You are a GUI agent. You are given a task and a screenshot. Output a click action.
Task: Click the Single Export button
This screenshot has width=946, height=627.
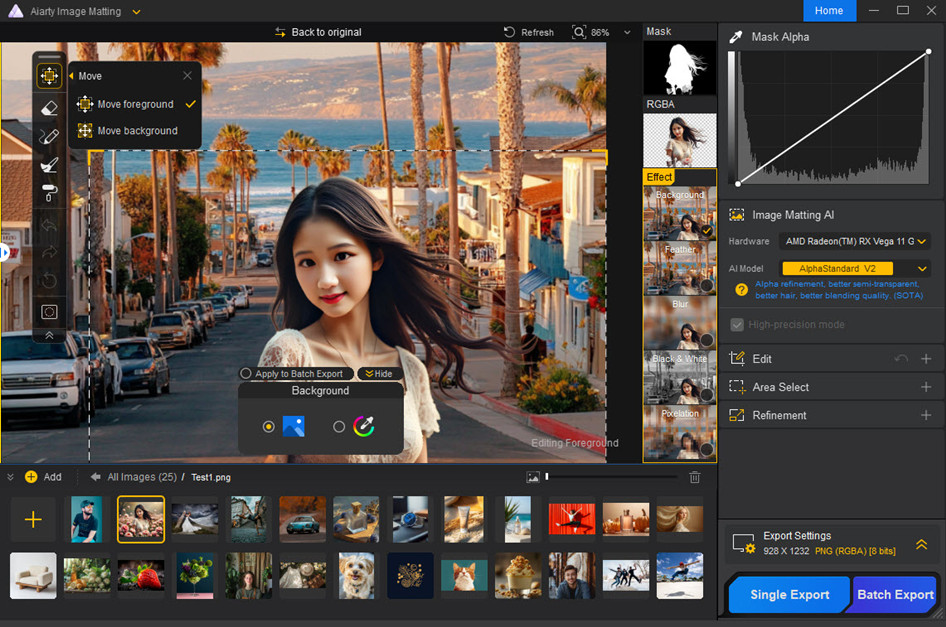point(789,594)
